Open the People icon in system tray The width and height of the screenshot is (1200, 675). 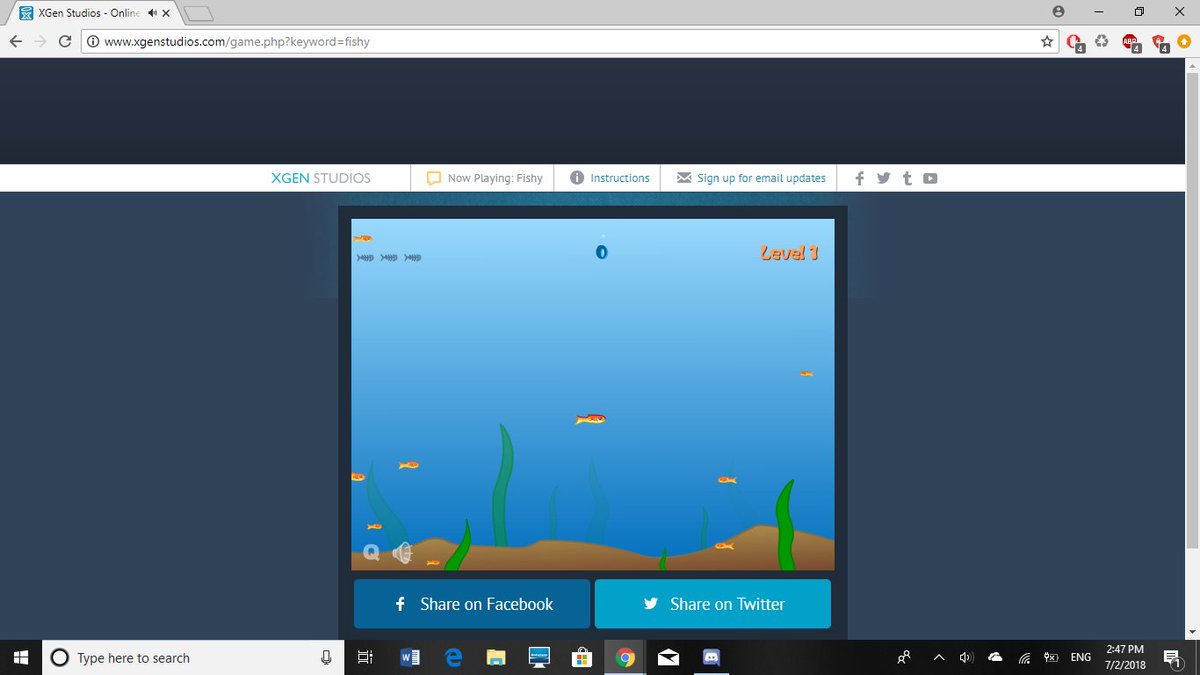pyautogui.click(x=904, y=657)
